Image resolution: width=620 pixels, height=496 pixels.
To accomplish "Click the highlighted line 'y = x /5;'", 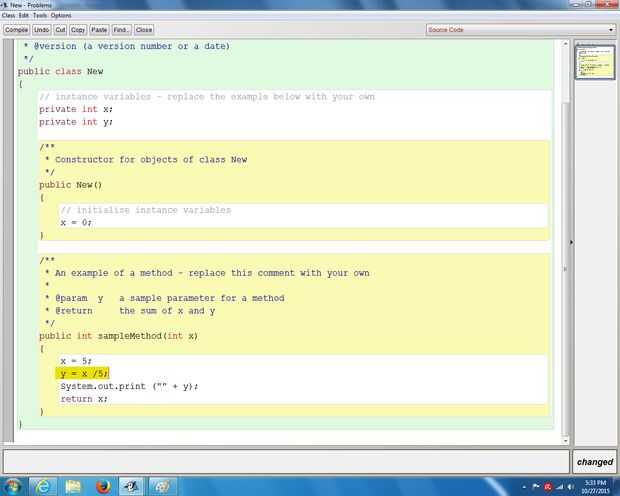I will [83, 373].
